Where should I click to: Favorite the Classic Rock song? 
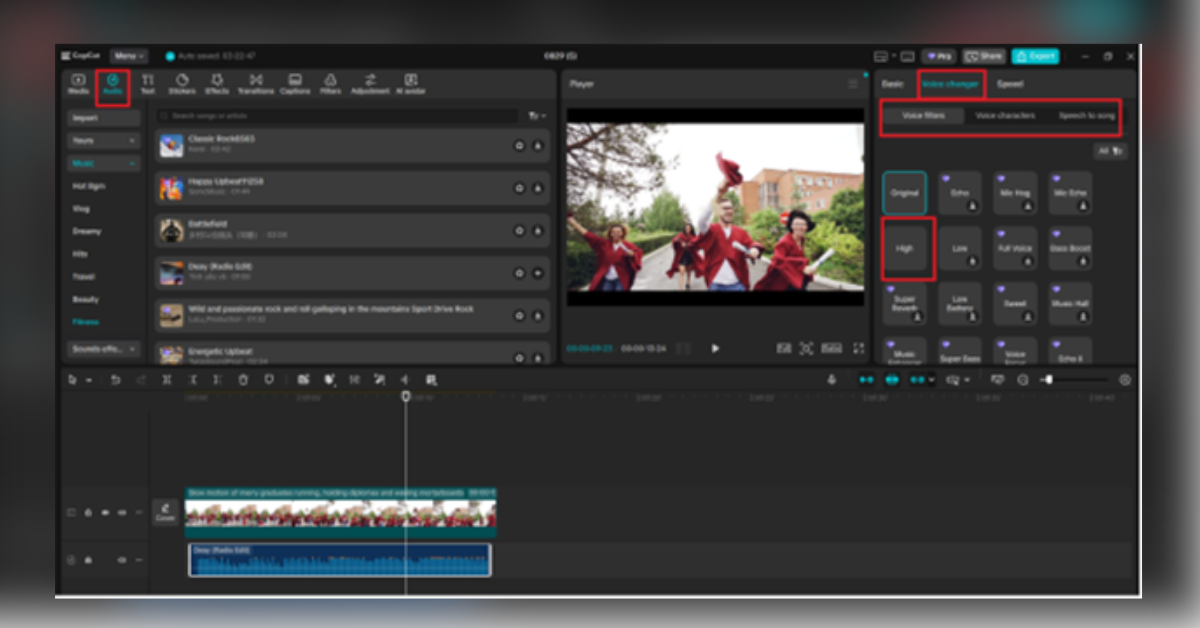point(519,145)
